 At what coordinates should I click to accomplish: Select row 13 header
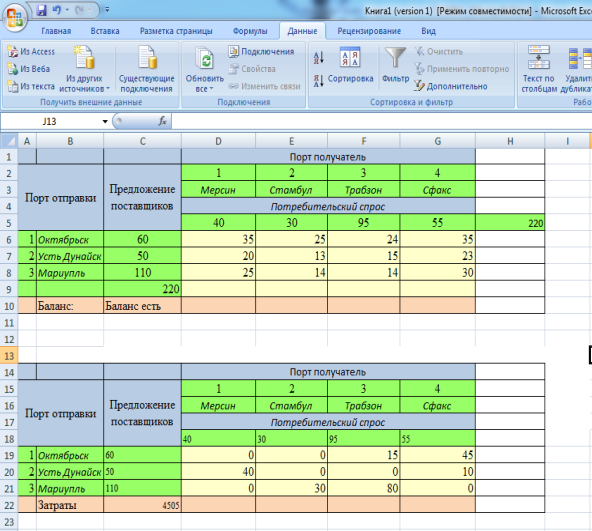9,356
